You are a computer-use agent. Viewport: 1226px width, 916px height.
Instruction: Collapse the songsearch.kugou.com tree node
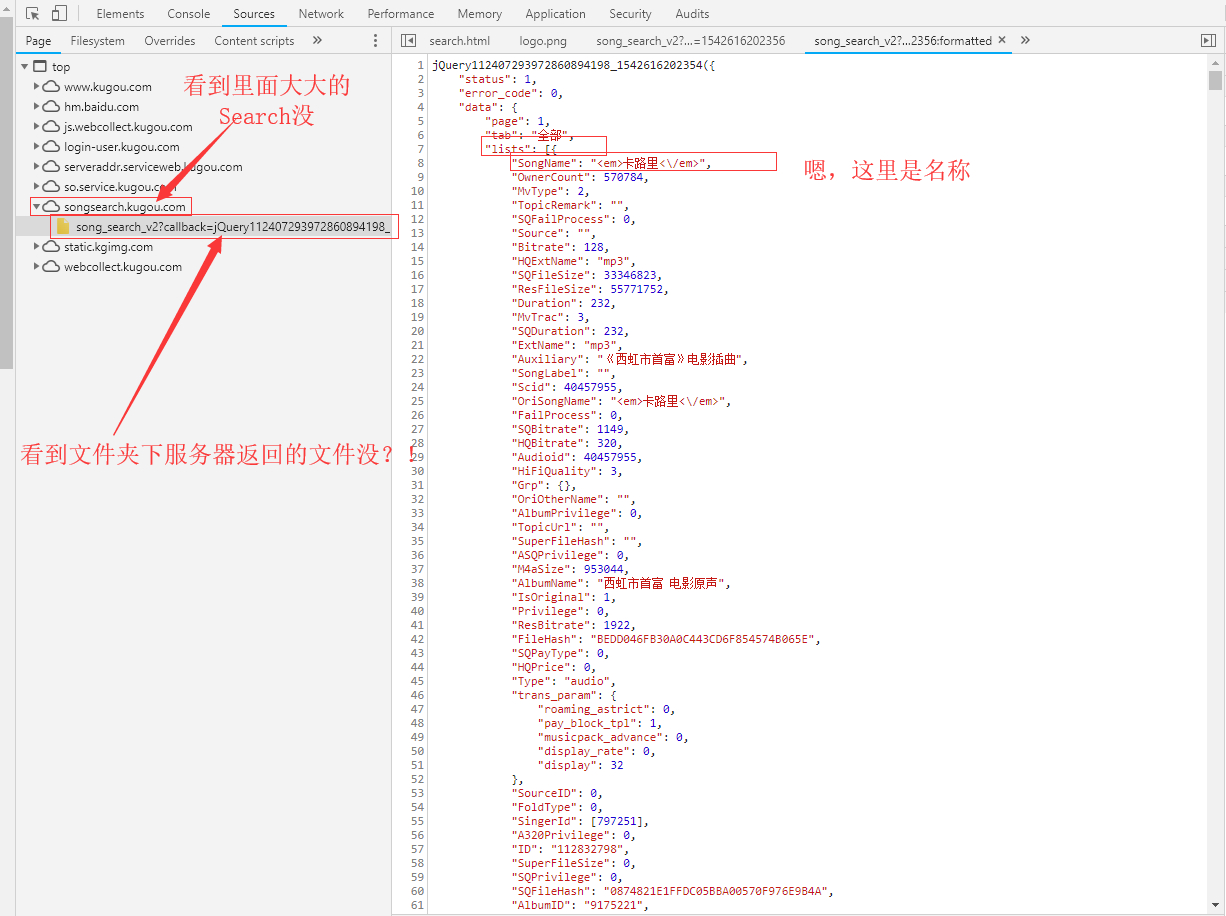[36, 207]
